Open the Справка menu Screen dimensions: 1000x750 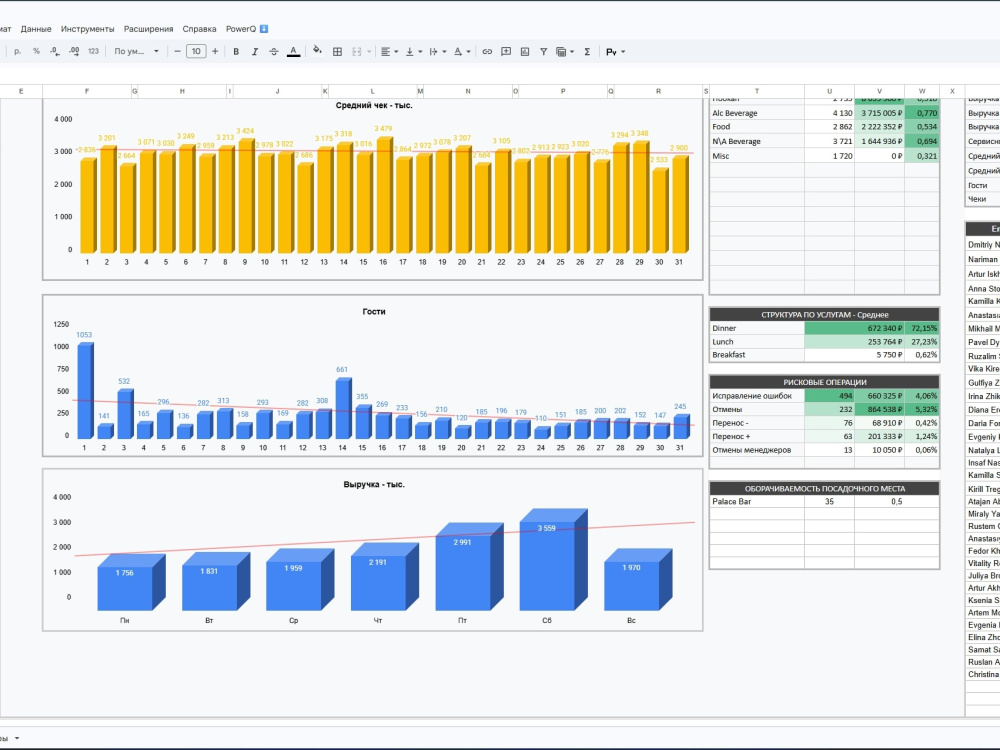coord(199,29)
